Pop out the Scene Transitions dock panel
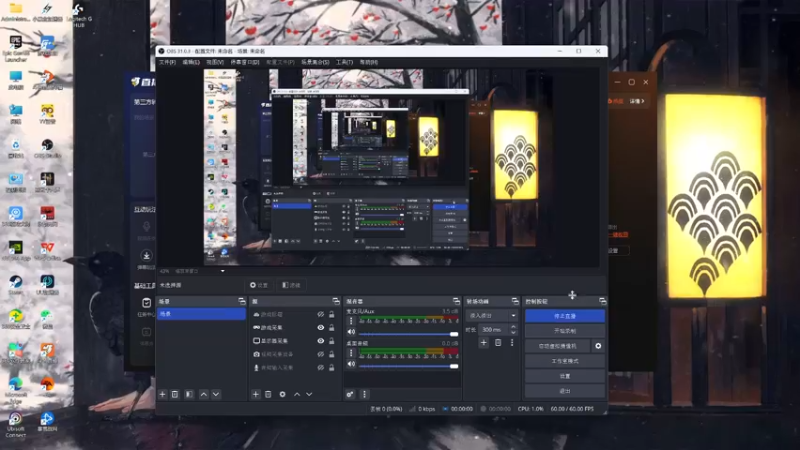This screenshot has width=800, height=450. tap(515, 302)
